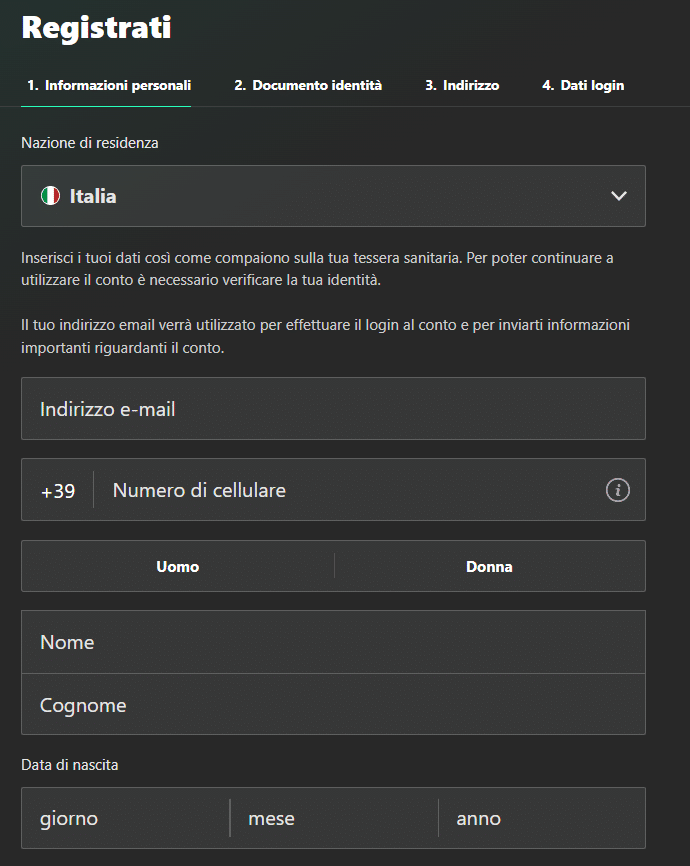This screenshot has width=690, height=866.
Task: Click the Indirizzo e-mail input field
Action: [333, 408]
